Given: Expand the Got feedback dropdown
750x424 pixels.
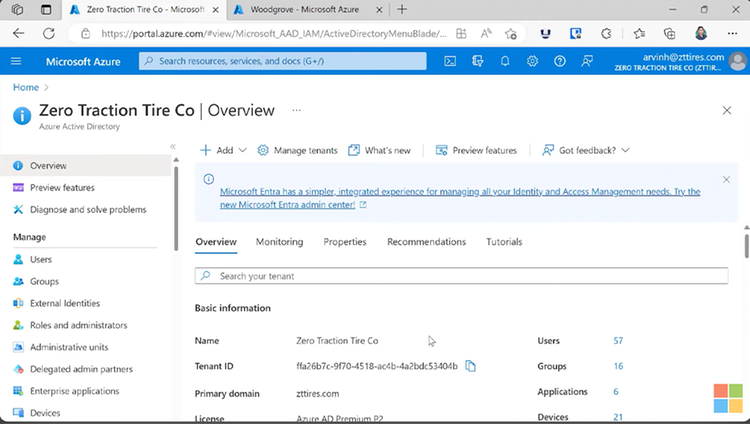Looking at the screenshot, I should coord(585,150).
